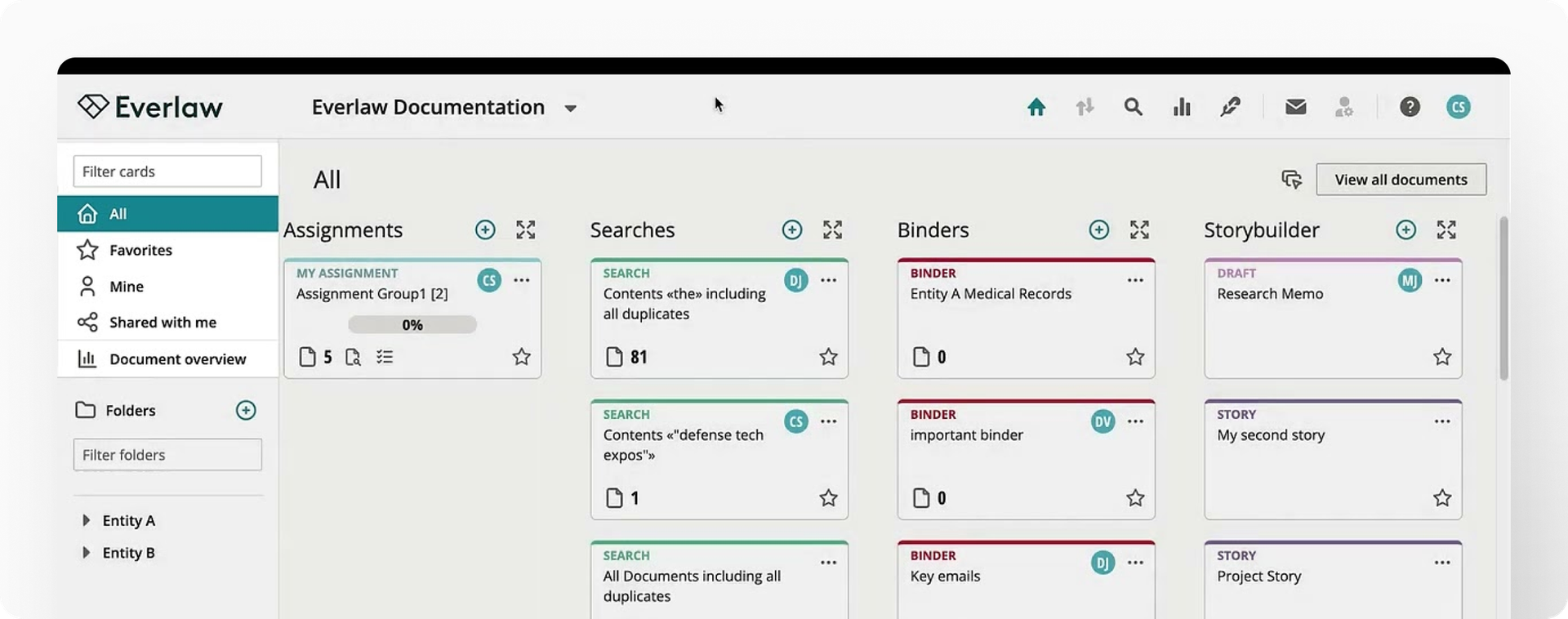Viewport: 1568px width, 619px height.
Task: Click the Filter cards input field
Action: coord(167,171)
